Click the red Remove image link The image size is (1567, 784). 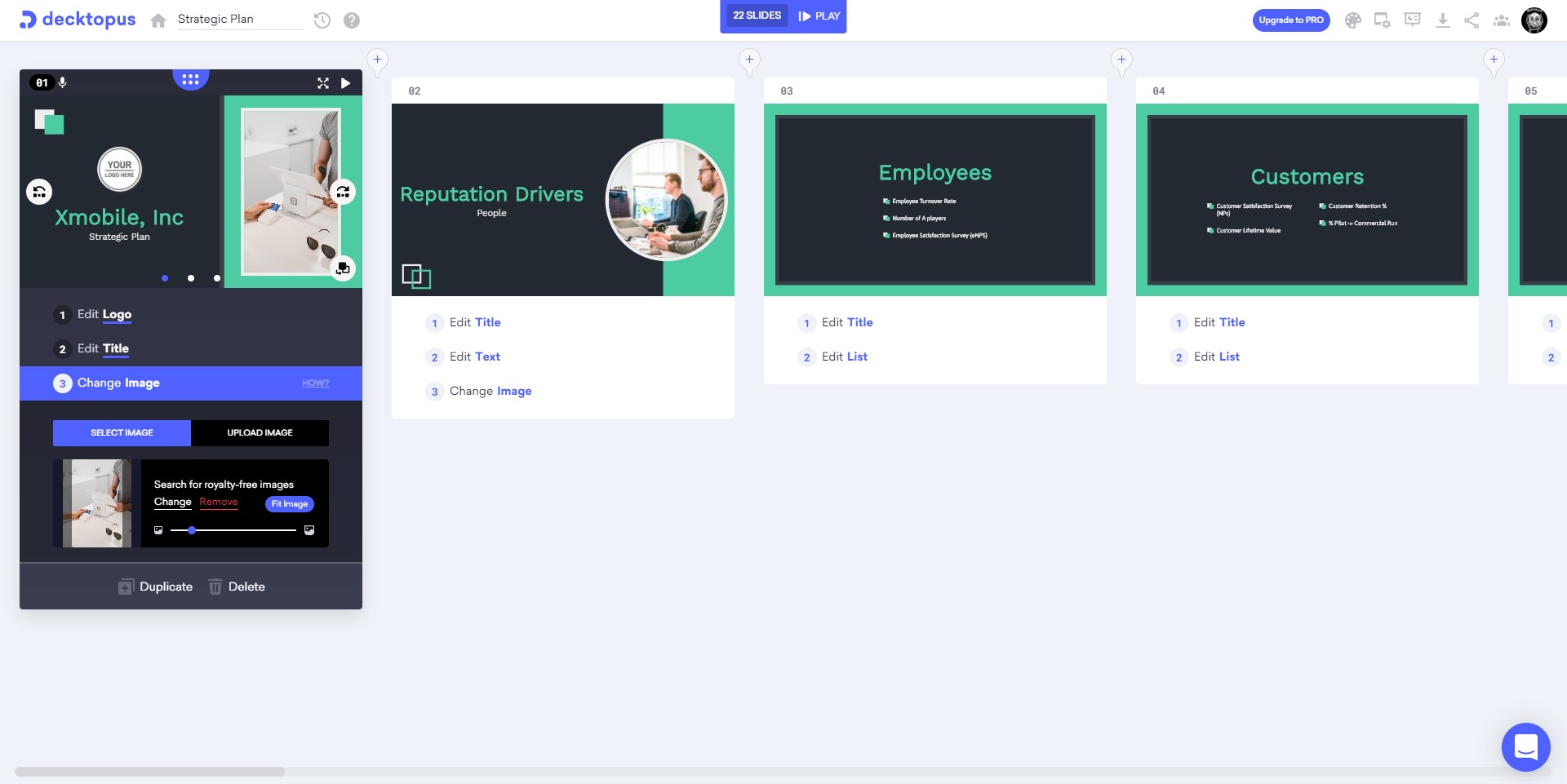coord(219,503)
